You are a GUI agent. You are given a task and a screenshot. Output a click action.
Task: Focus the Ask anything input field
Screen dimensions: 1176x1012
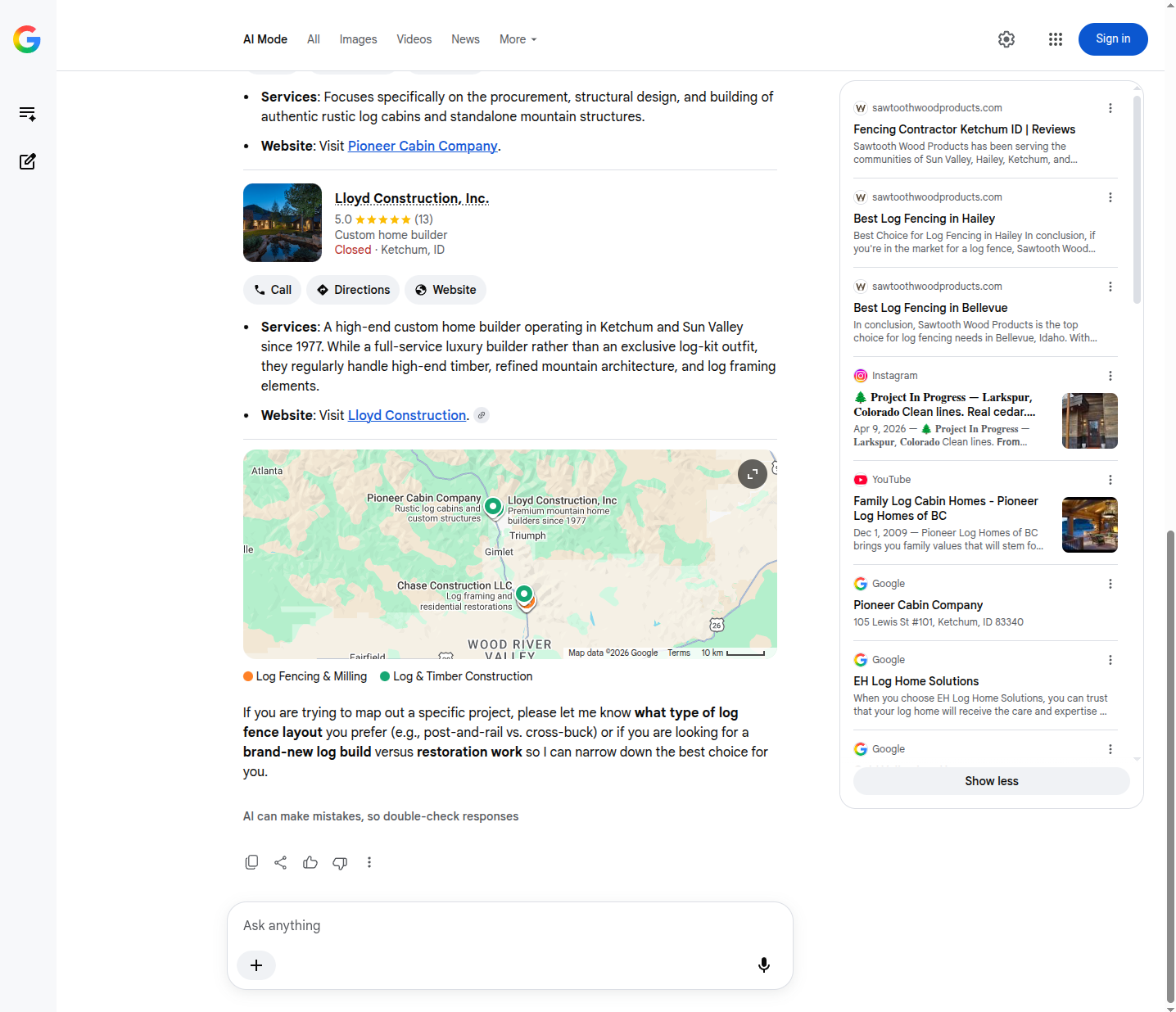[509, 925]
